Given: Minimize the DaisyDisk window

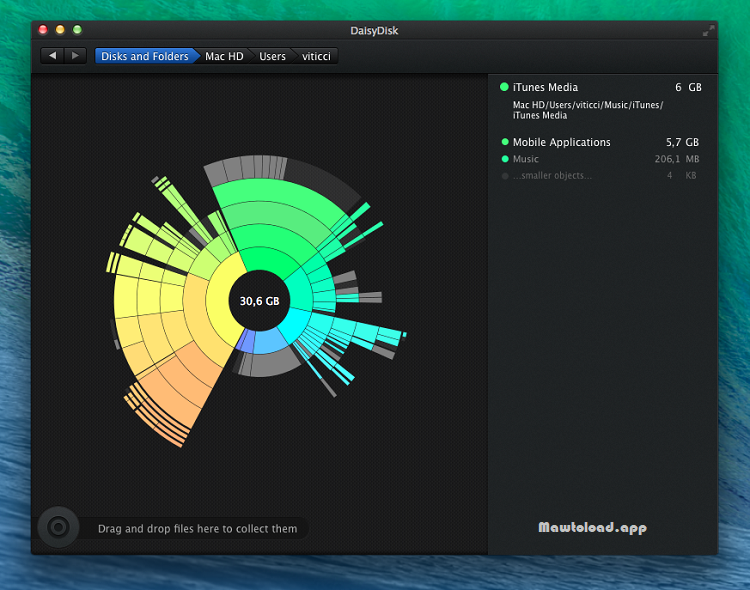Looking at the screenshot, I should 60,30.
